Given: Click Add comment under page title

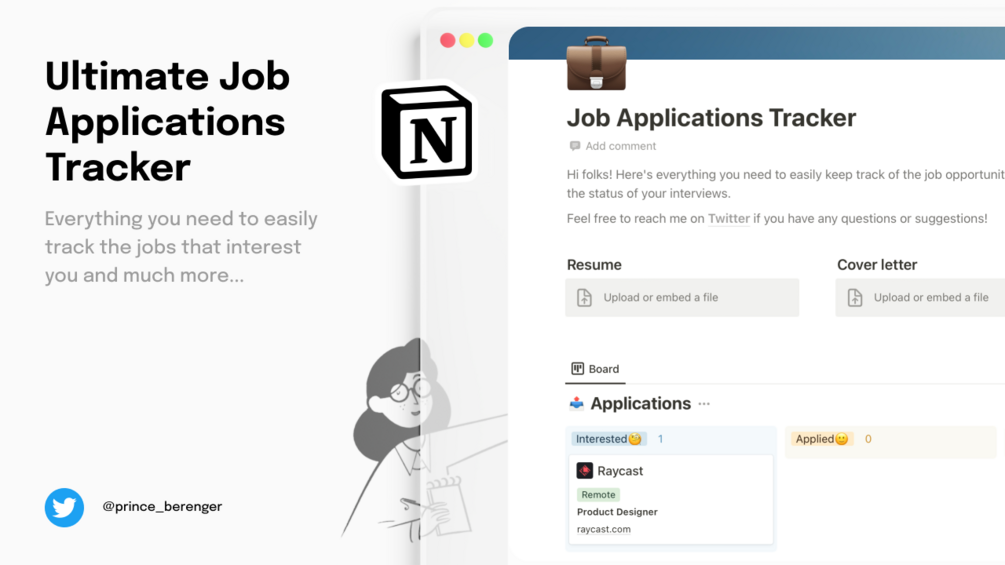Looking at the screenshot, I should pos(621,146).
